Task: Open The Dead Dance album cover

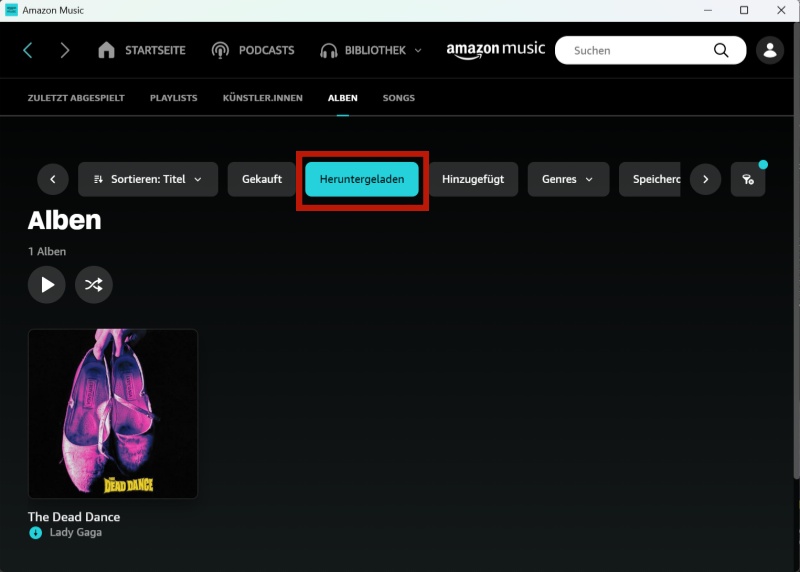Action: point(113,413)
